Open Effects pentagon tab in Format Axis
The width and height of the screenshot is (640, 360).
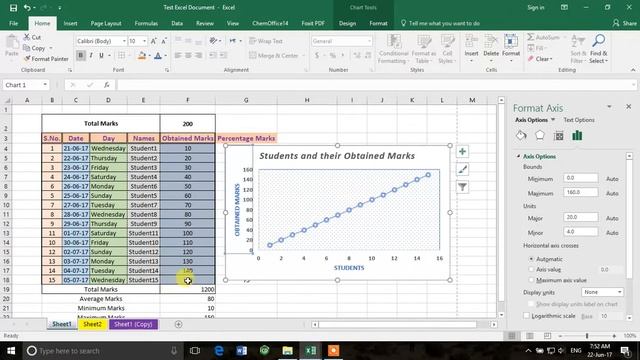coord(540,136)
